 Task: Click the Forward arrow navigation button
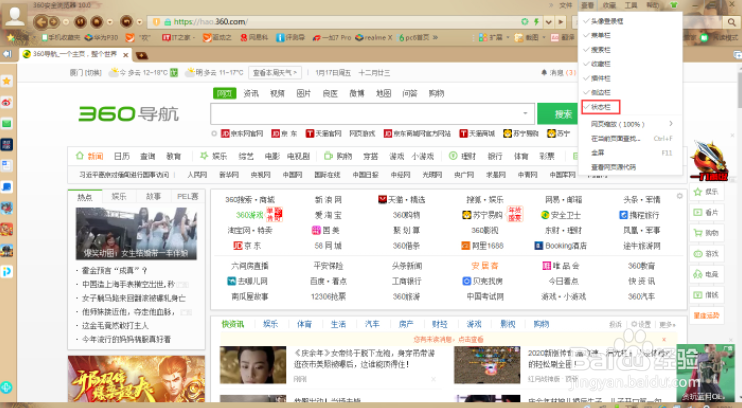pos(53,22)
